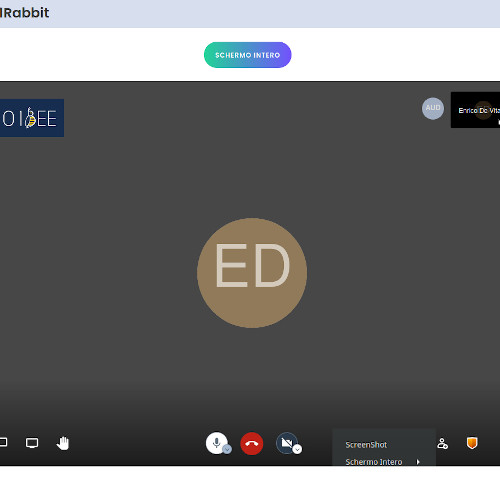Mute the microphone
This screenshot has width=500, height=500.
click(x=216, y=443)
